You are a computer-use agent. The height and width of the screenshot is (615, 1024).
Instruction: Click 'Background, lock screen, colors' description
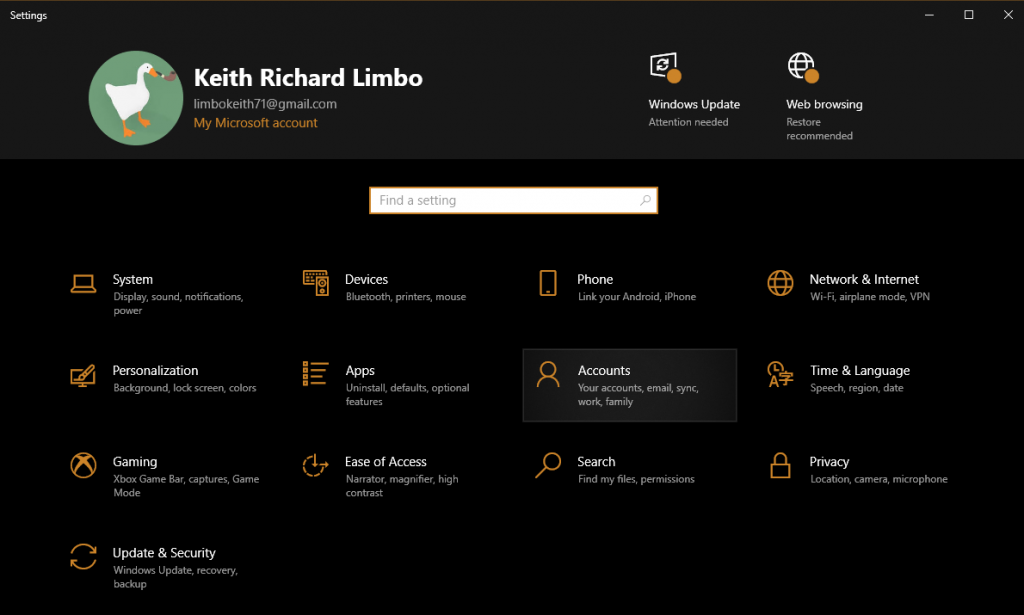(185, 388)
